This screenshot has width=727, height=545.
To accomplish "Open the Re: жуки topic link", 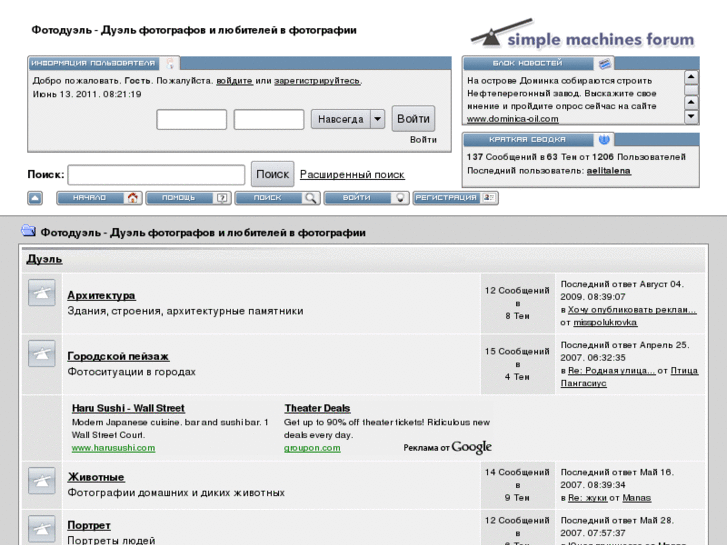I will click(587, 498).
